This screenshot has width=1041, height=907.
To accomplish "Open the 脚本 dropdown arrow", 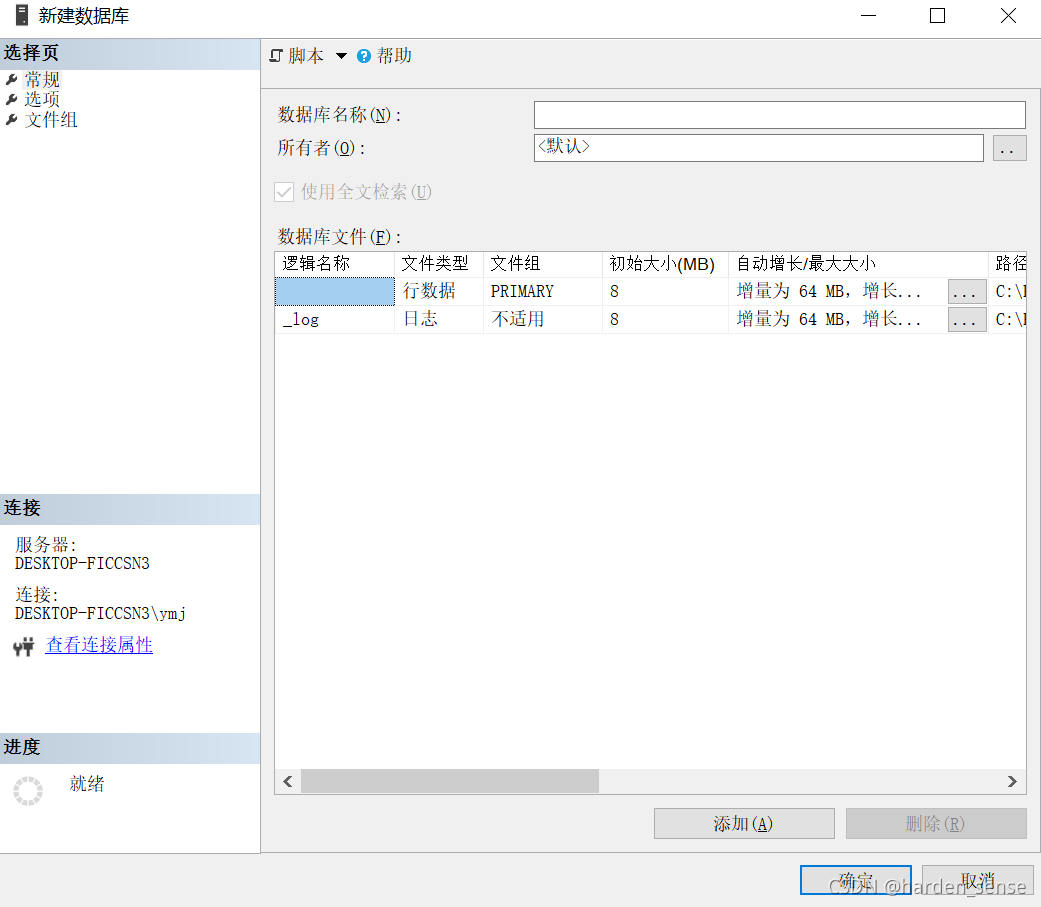I will pyautogui.click(x=341, y=56).
